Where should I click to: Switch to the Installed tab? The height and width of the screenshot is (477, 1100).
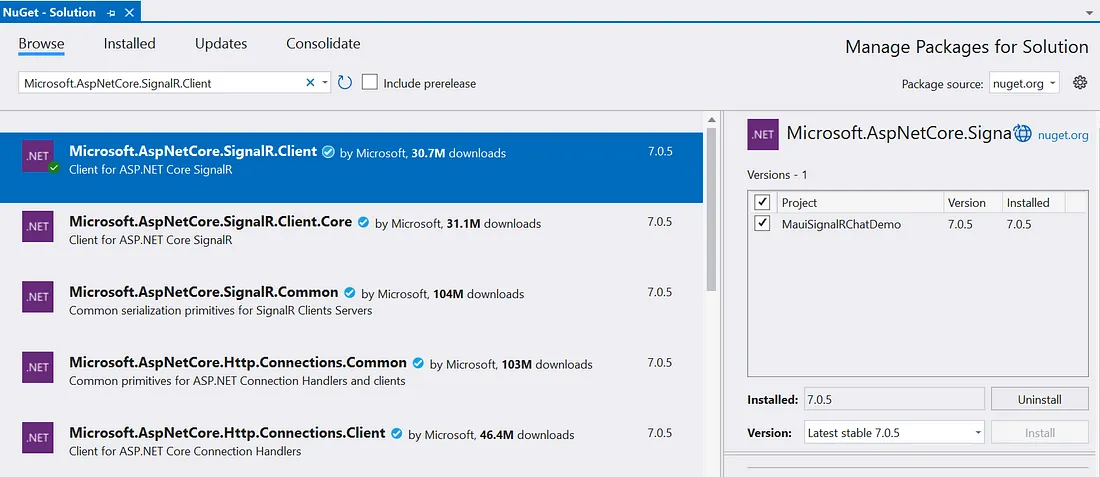click(130, 44)
